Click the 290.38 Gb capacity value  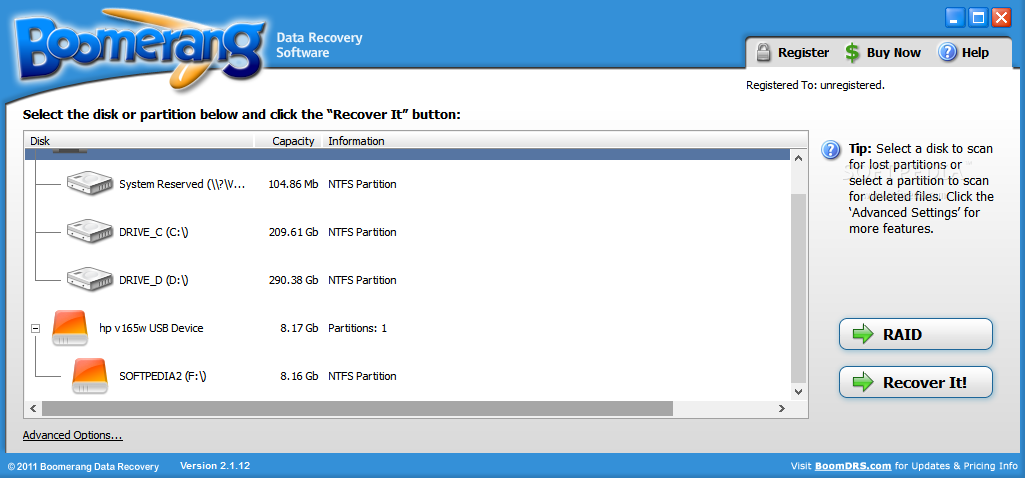click(x=293, y=280)
